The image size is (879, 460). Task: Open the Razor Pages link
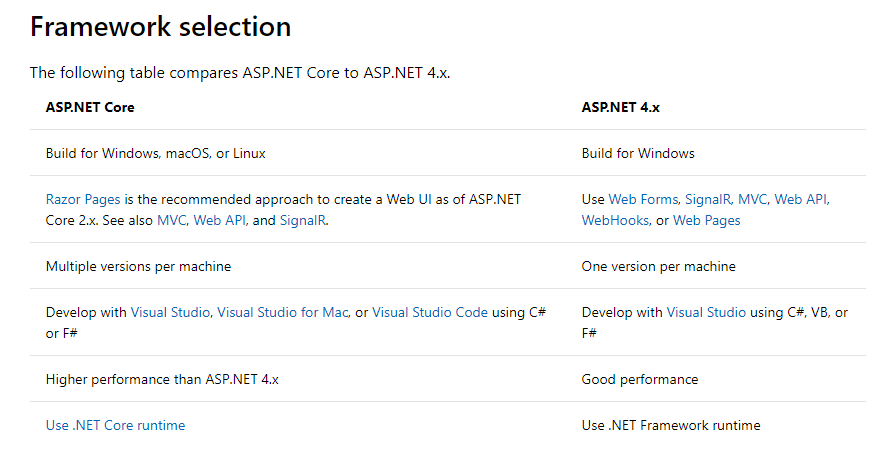pos(83,199)
